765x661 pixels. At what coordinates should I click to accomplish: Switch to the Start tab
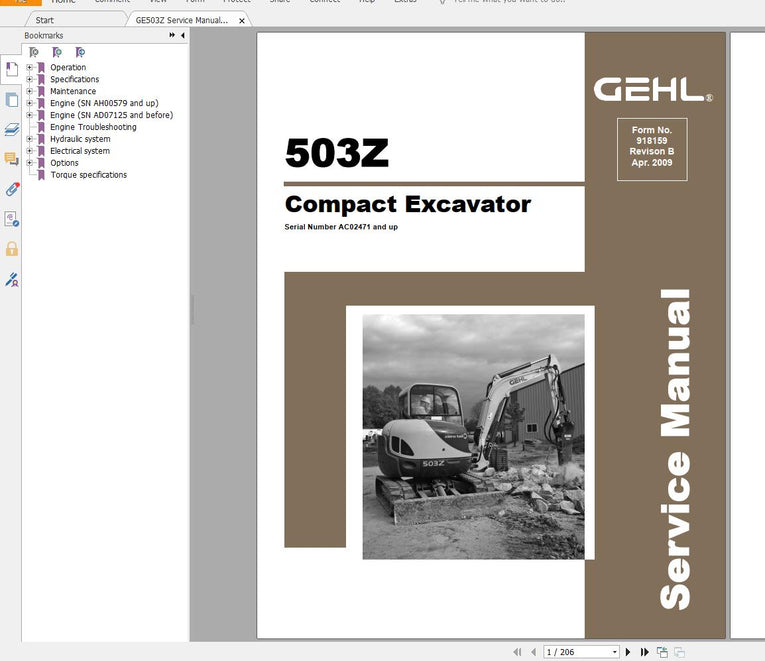point(45,20)
